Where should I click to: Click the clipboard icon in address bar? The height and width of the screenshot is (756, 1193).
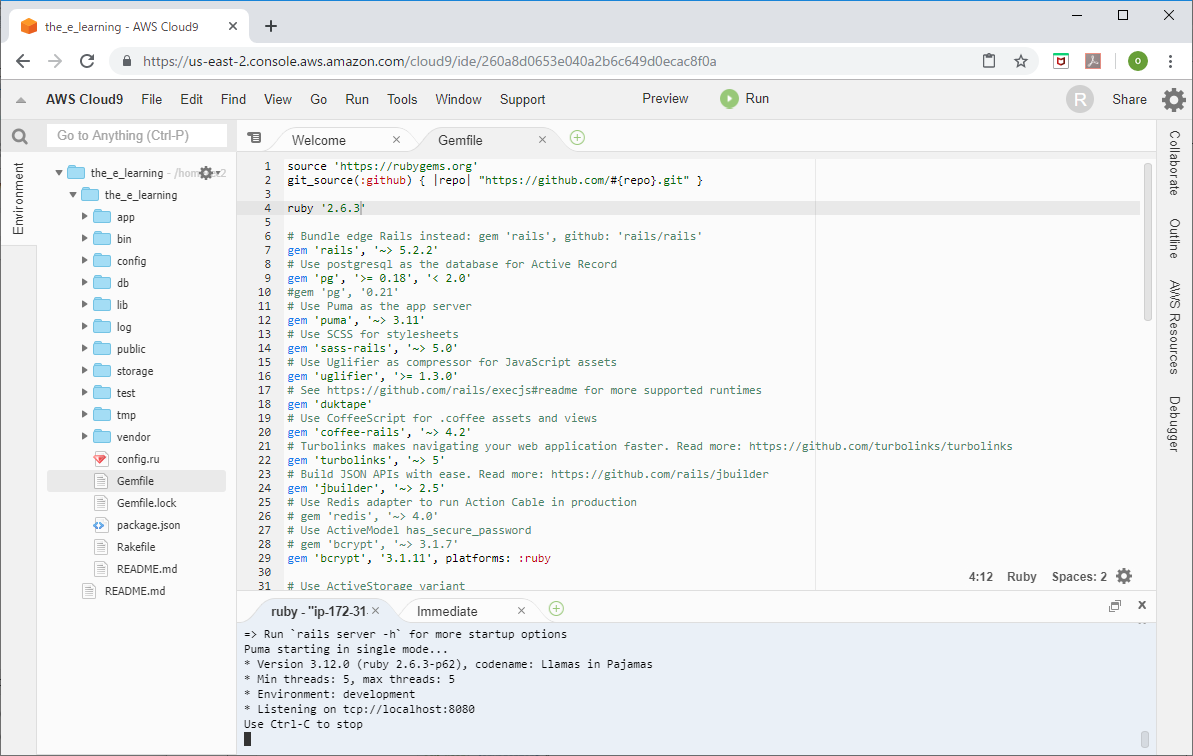tap(989, 61)
